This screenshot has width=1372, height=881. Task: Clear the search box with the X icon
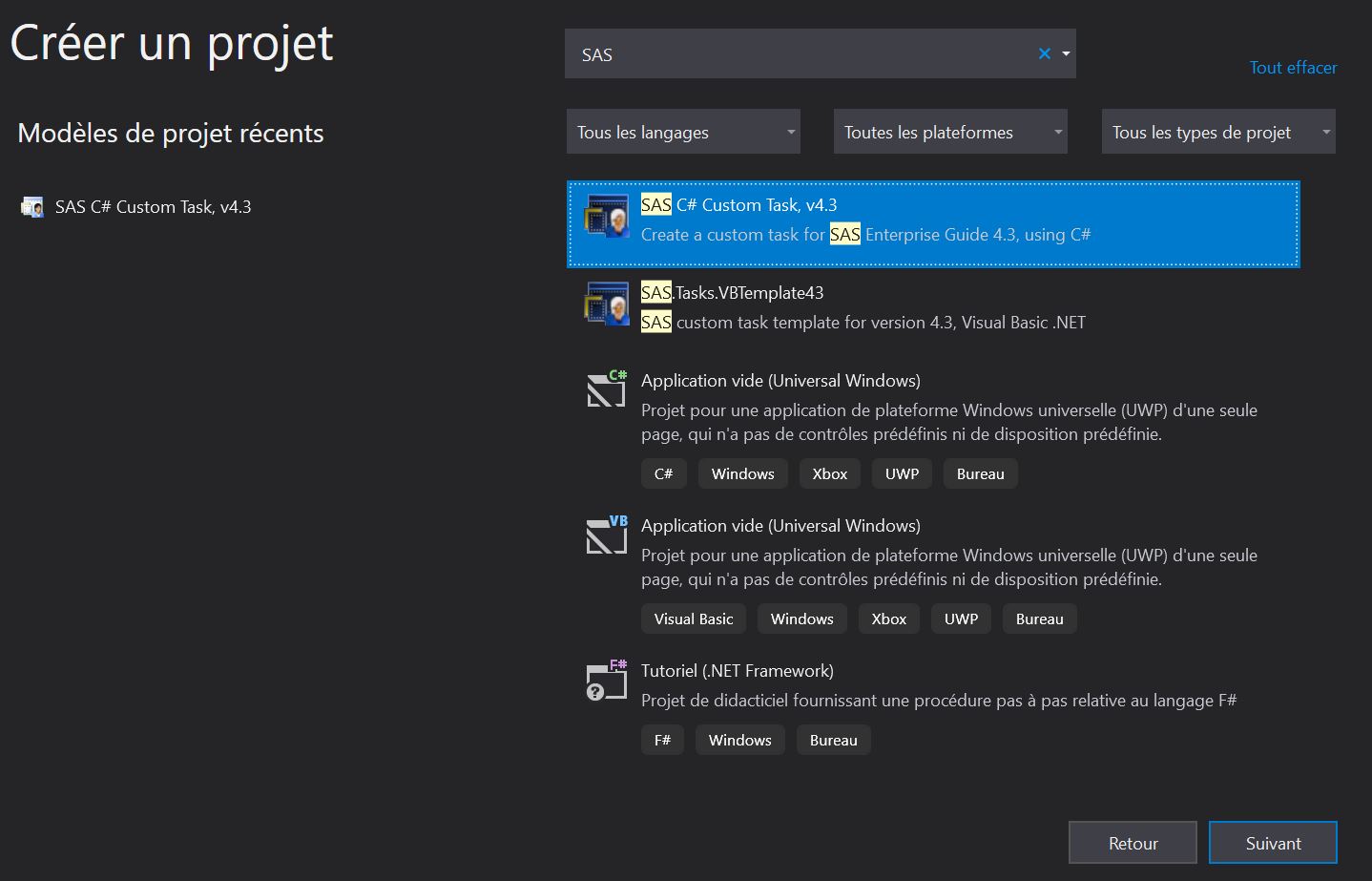click(1044, 53)
